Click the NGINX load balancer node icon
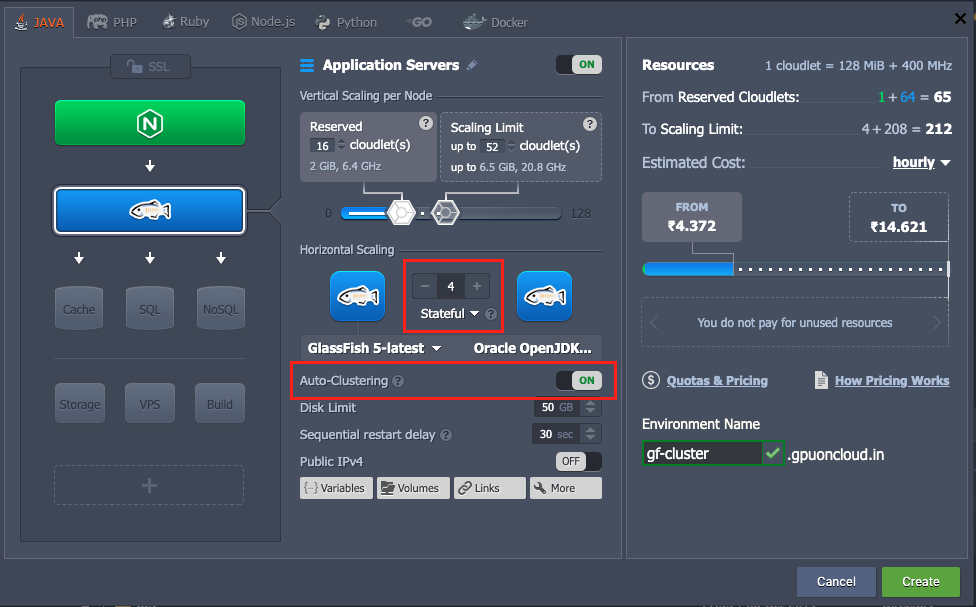Screen dimensions: 976x607 pyautogui.click(x=150, y=123)
